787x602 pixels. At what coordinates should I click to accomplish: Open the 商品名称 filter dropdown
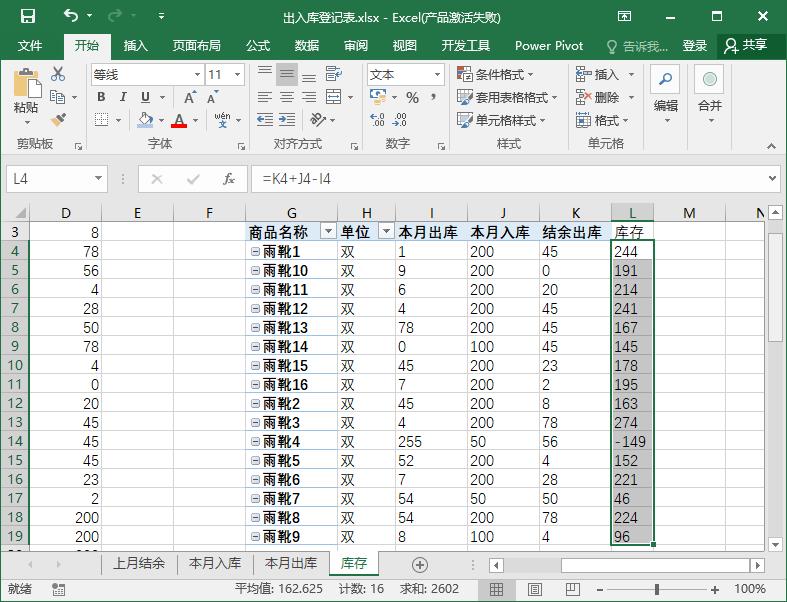(x=328, y=231)
